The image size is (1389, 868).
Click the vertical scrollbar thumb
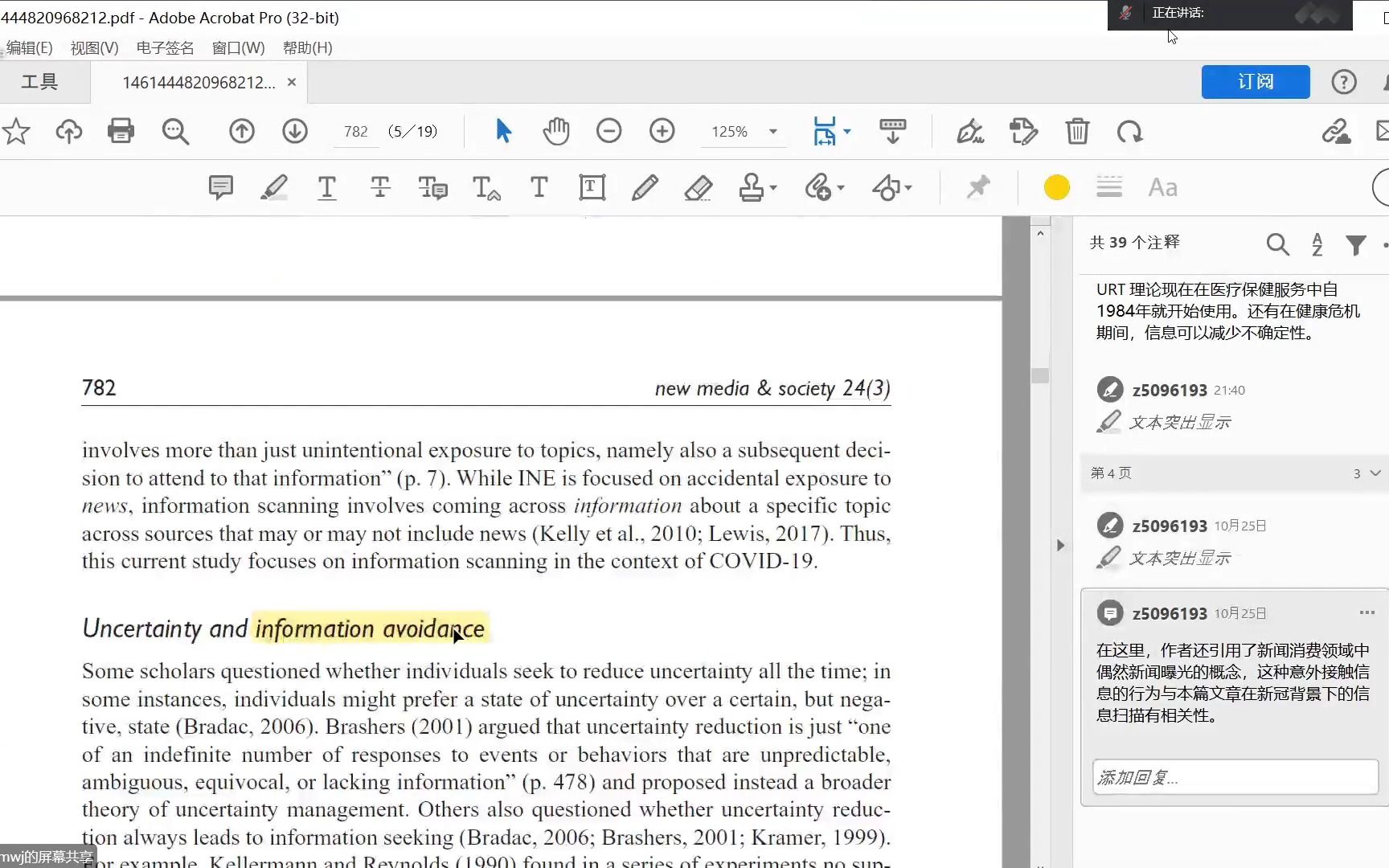point(1040,375)
